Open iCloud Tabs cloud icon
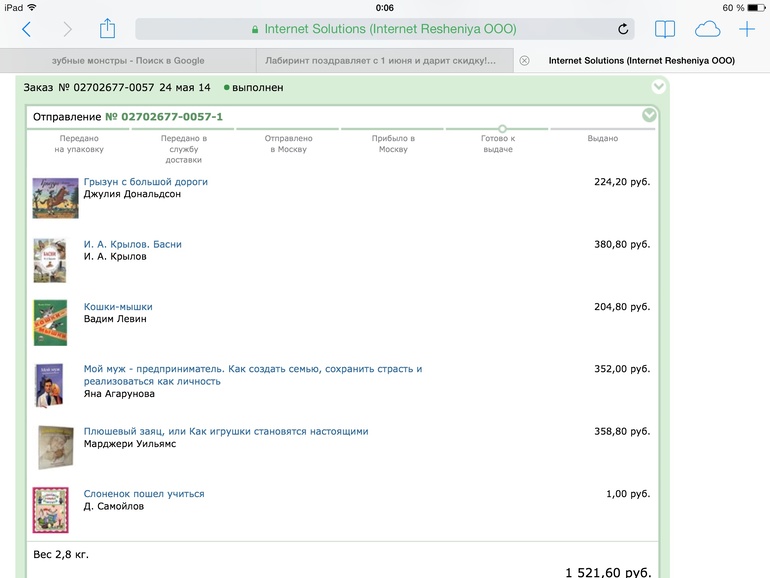The height and width of the screenshot is (578, 770). point(706,30)
